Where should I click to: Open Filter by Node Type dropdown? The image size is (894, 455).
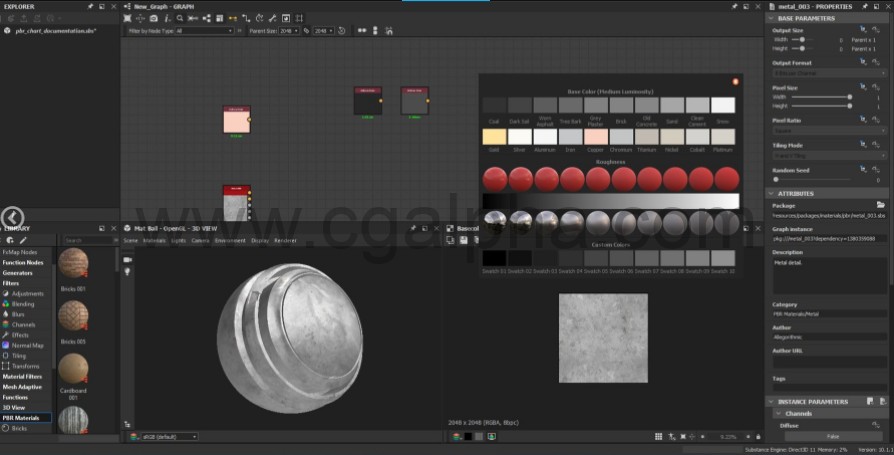[204, 31]
